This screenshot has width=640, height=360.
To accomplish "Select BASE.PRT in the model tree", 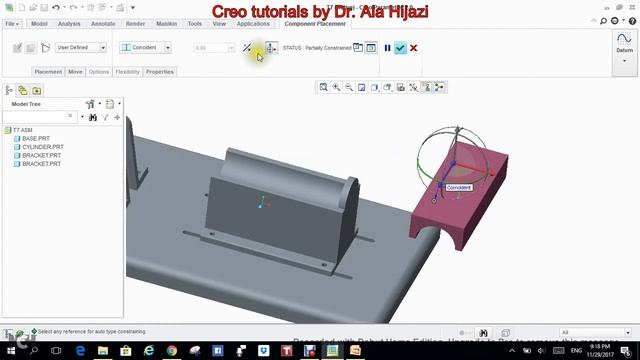I will click(36, 139).
